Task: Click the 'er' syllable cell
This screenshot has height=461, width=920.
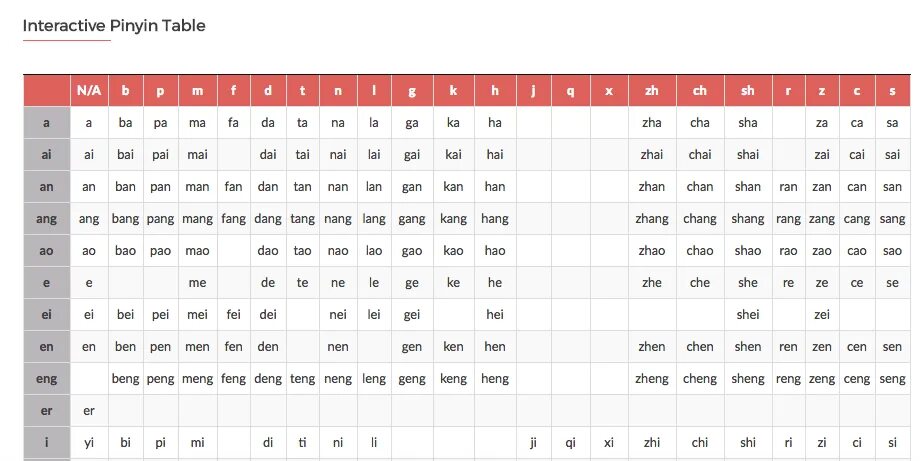Action: click(x=89, y=411)
